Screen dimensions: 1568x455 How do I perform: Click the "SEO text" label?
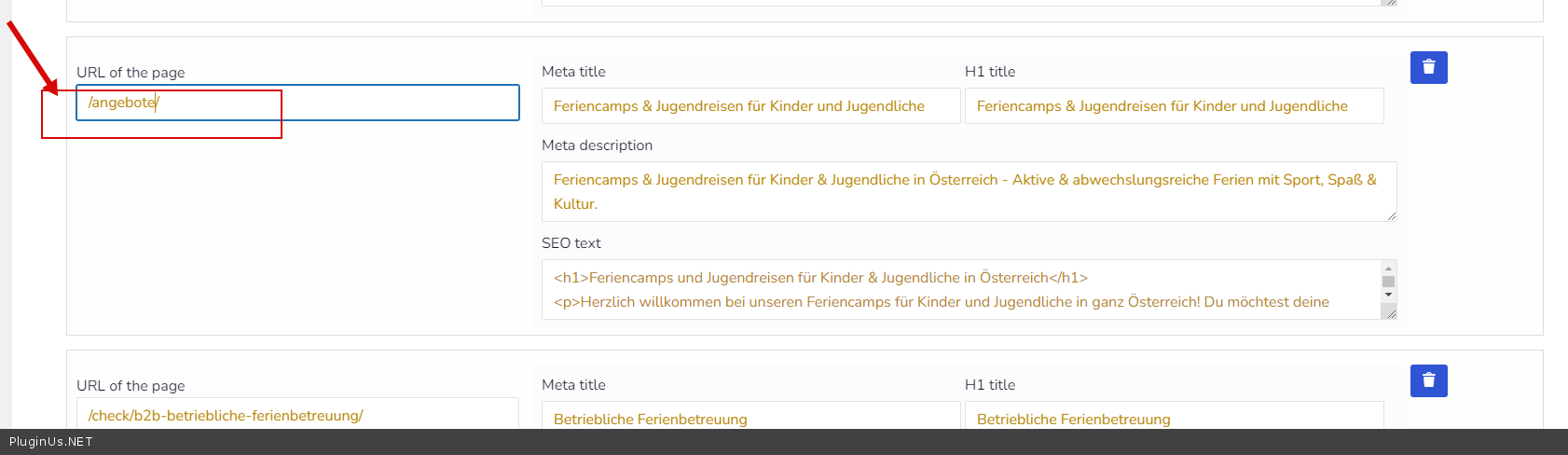coord(571,243)
